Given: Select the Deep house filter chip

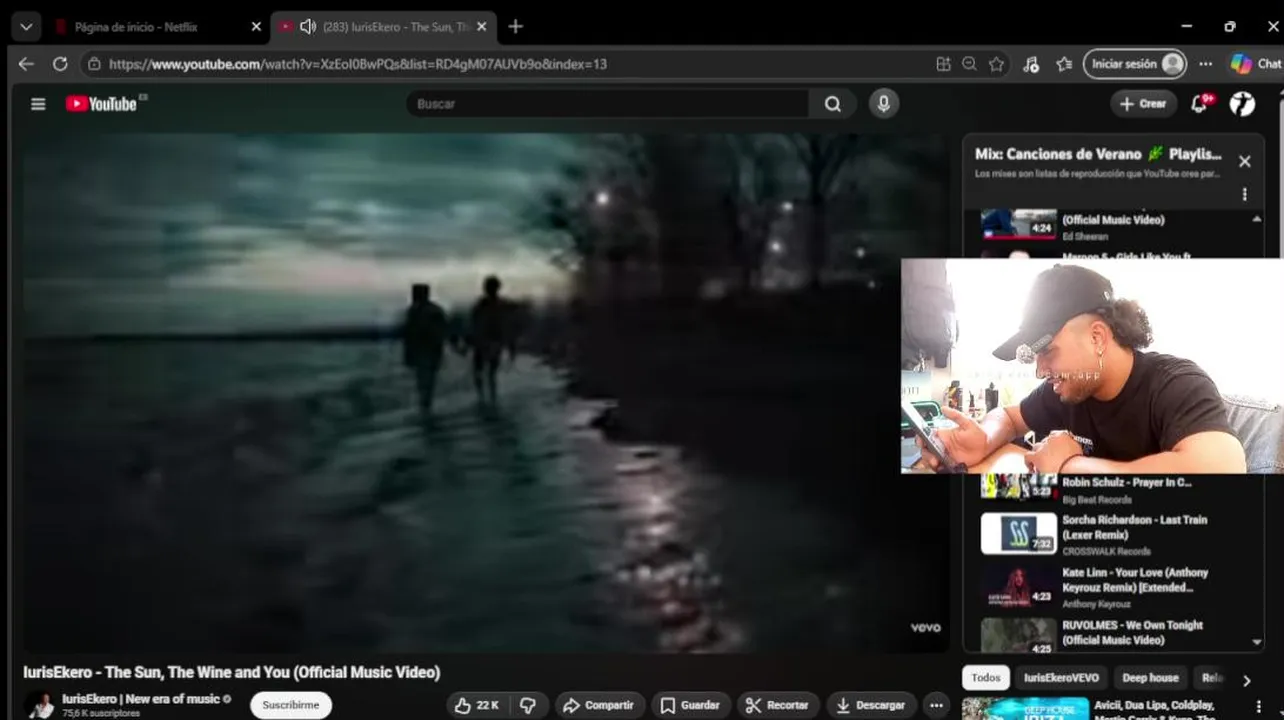Looking at the screenshot, I should [x=1150, y=678].
